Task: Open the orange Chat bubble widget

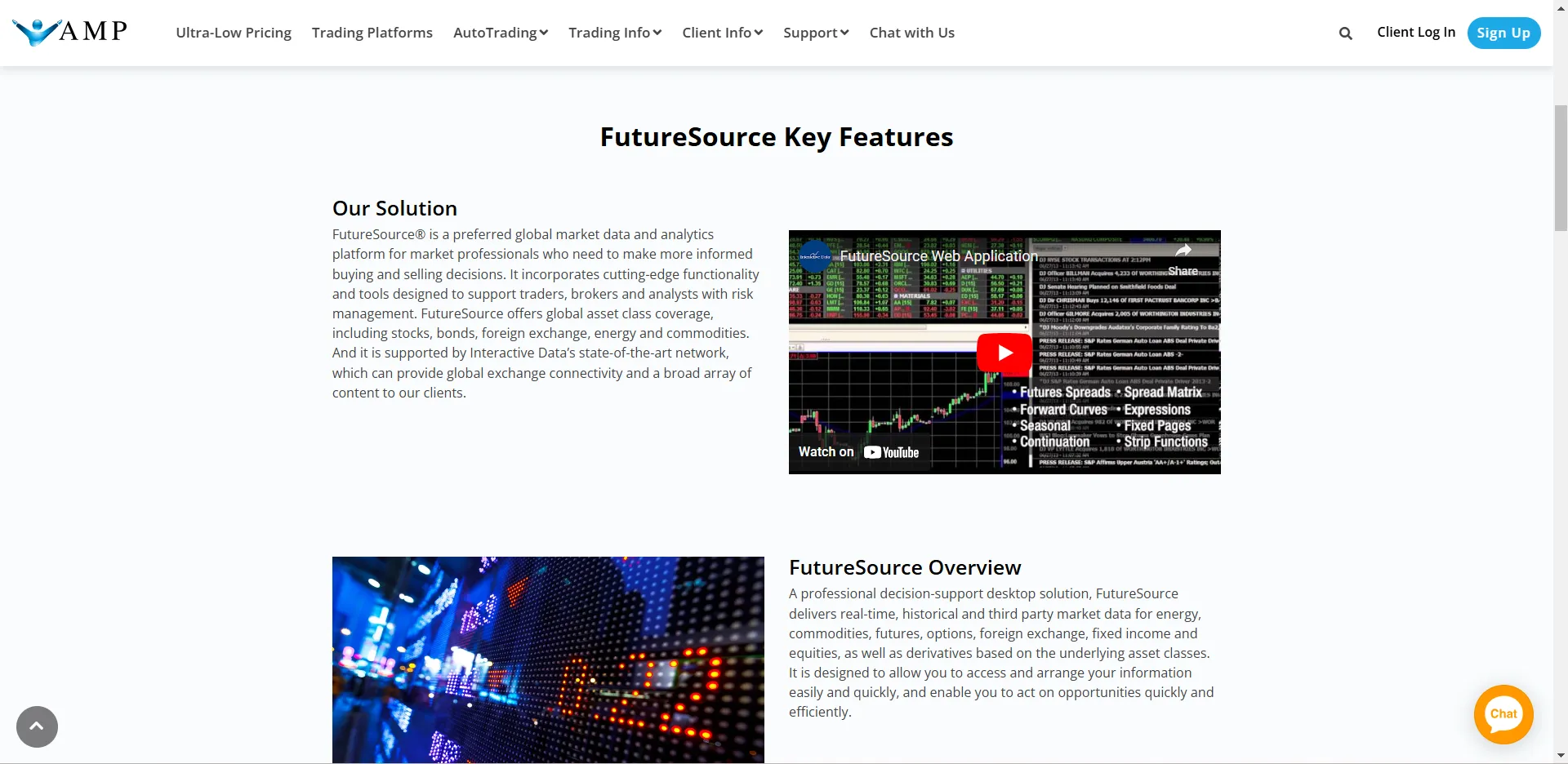Action: (x=1503, y=714)
